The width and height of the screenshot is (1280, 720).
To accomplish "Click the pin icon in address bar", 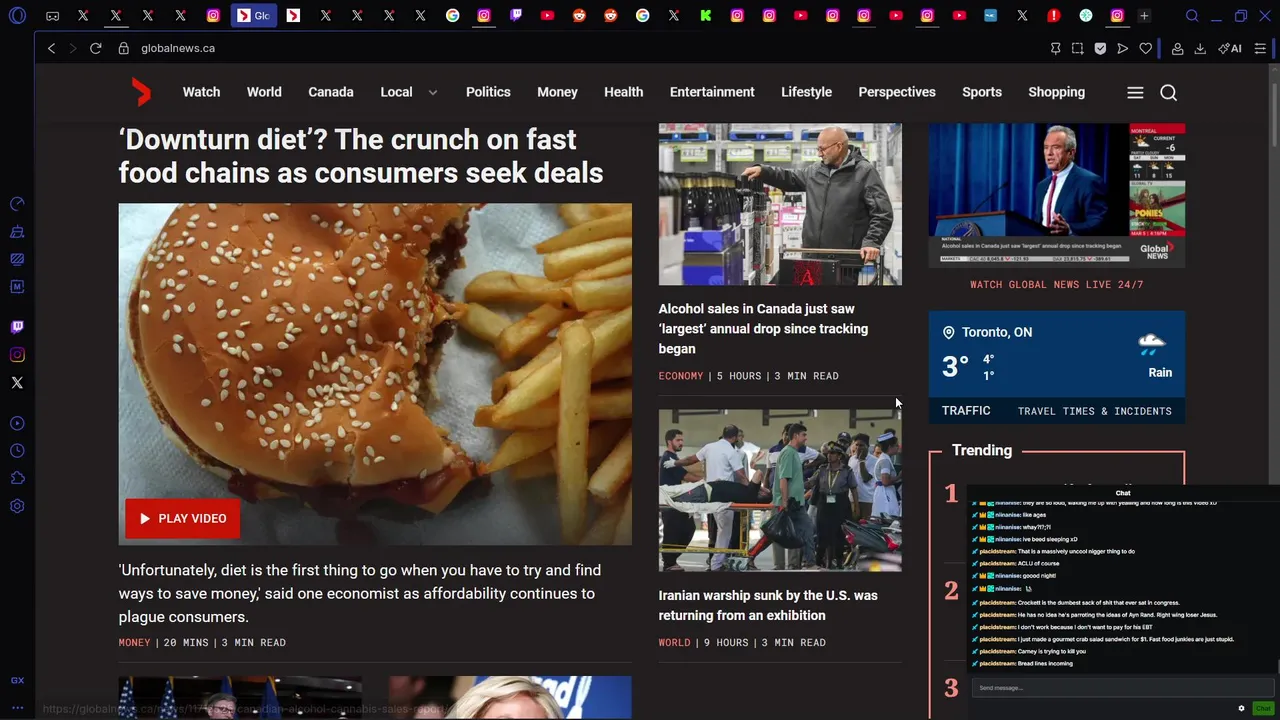I will 1055,48.
